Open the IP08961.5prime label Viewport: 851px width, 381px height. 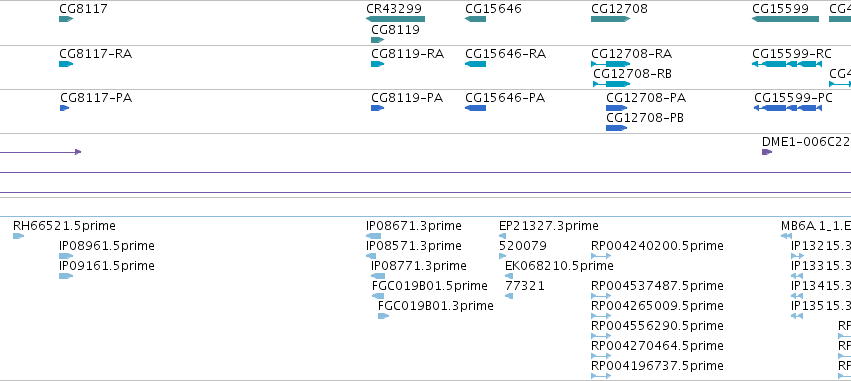coord(107,246)
